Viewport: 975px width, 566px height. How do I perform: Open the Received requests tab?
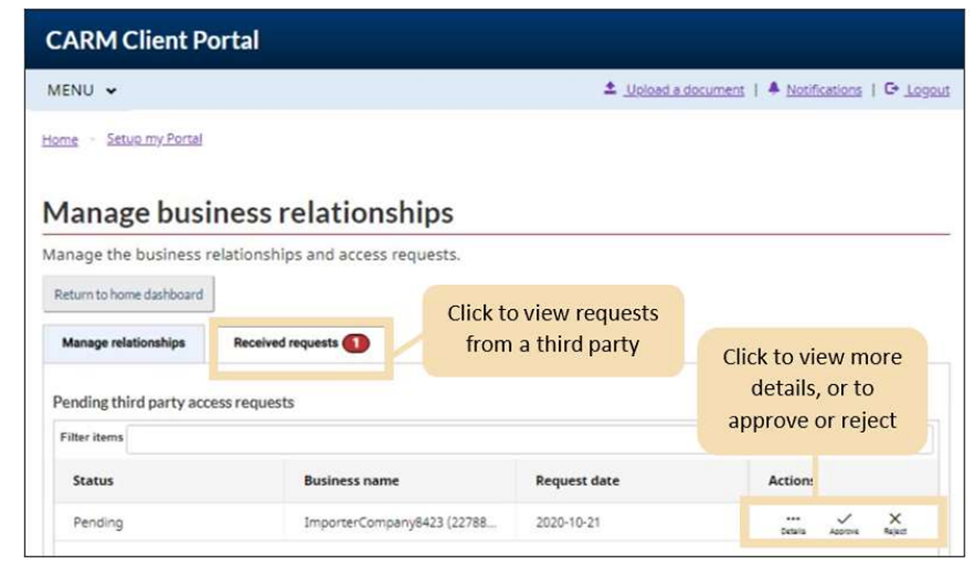(x=286, y=343)
